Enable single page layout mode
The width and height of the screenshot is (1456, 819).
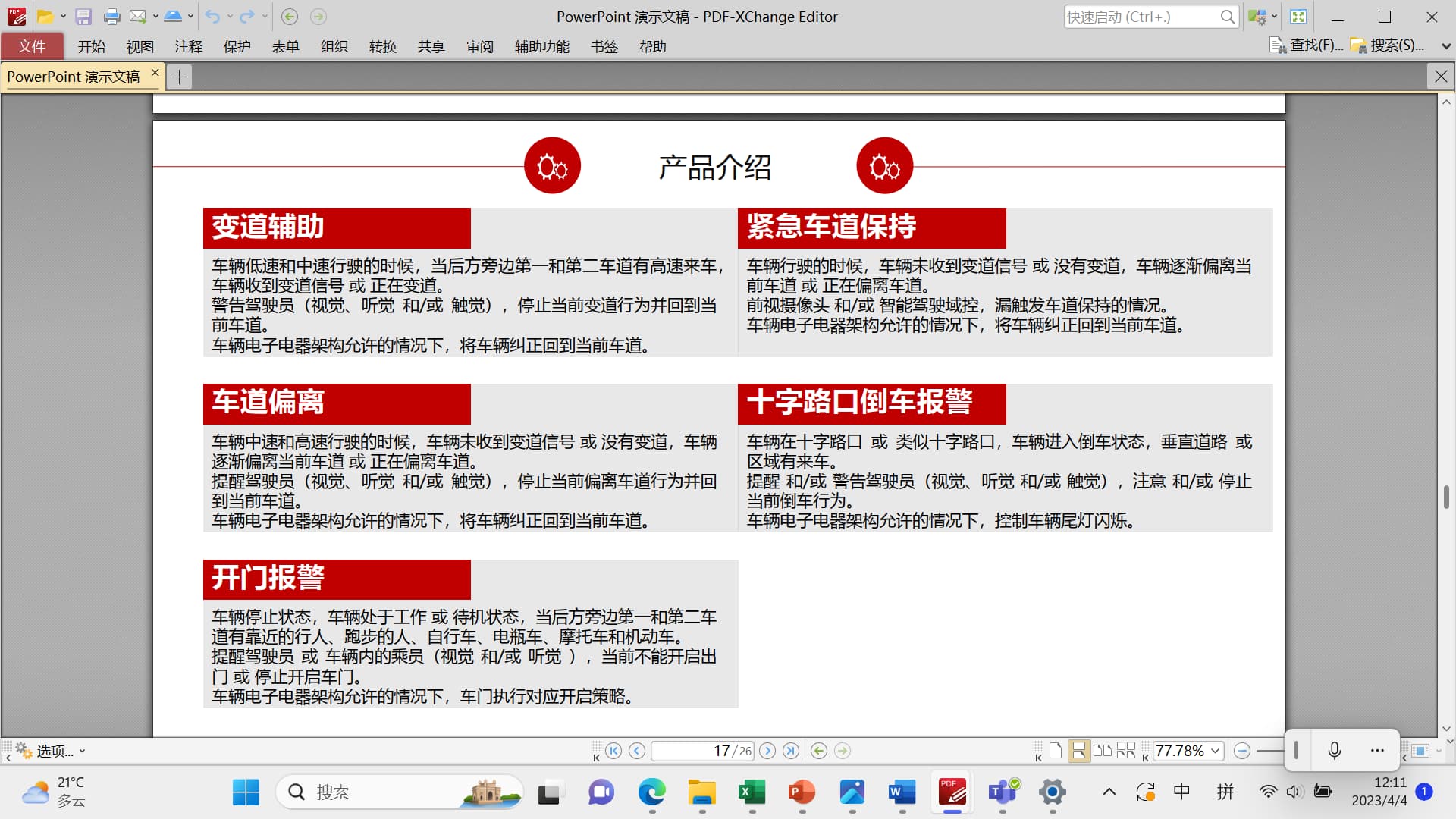[1056, 751]
